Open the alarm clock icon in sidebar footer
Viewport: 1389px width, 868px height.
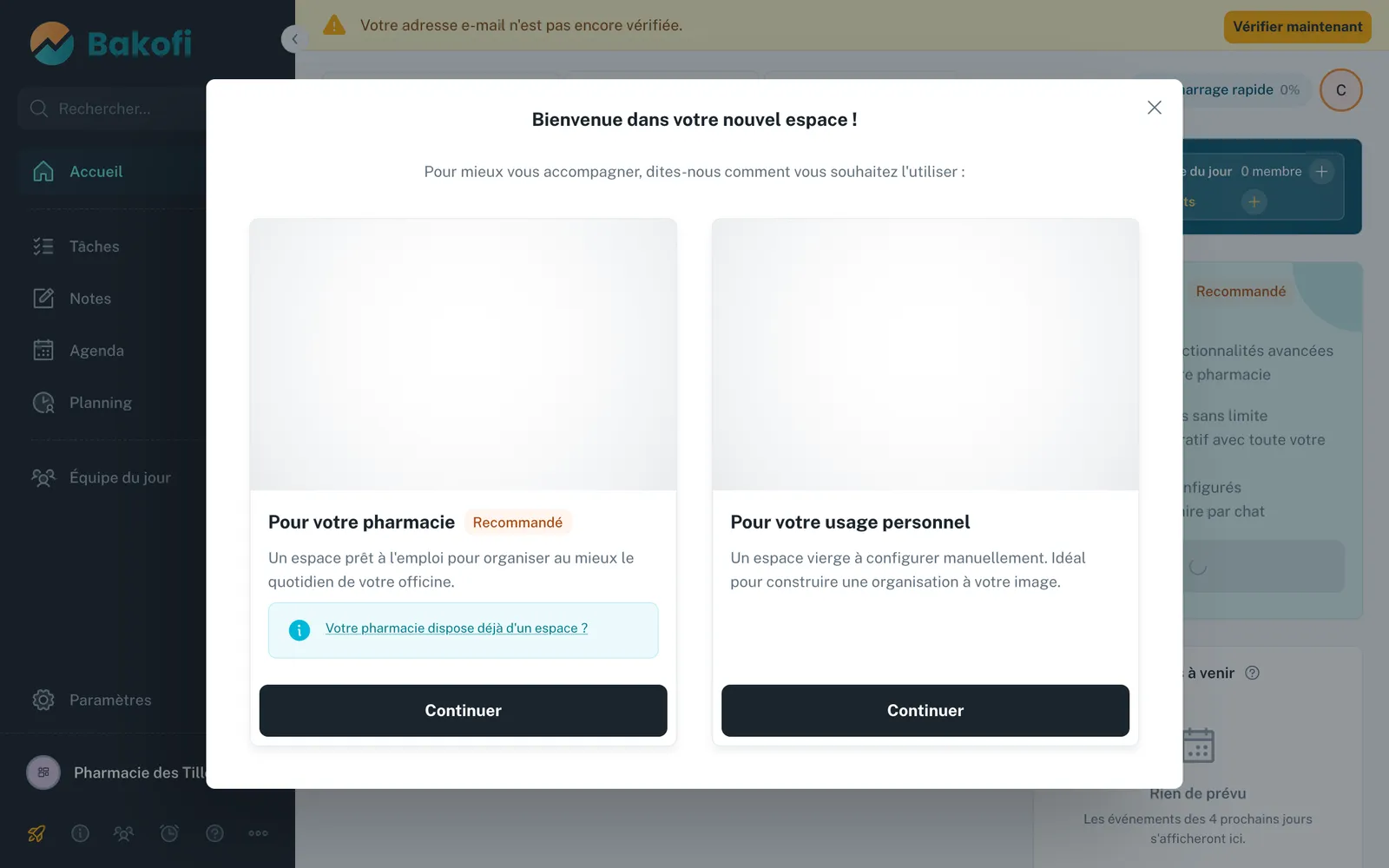tap(169, 833)
